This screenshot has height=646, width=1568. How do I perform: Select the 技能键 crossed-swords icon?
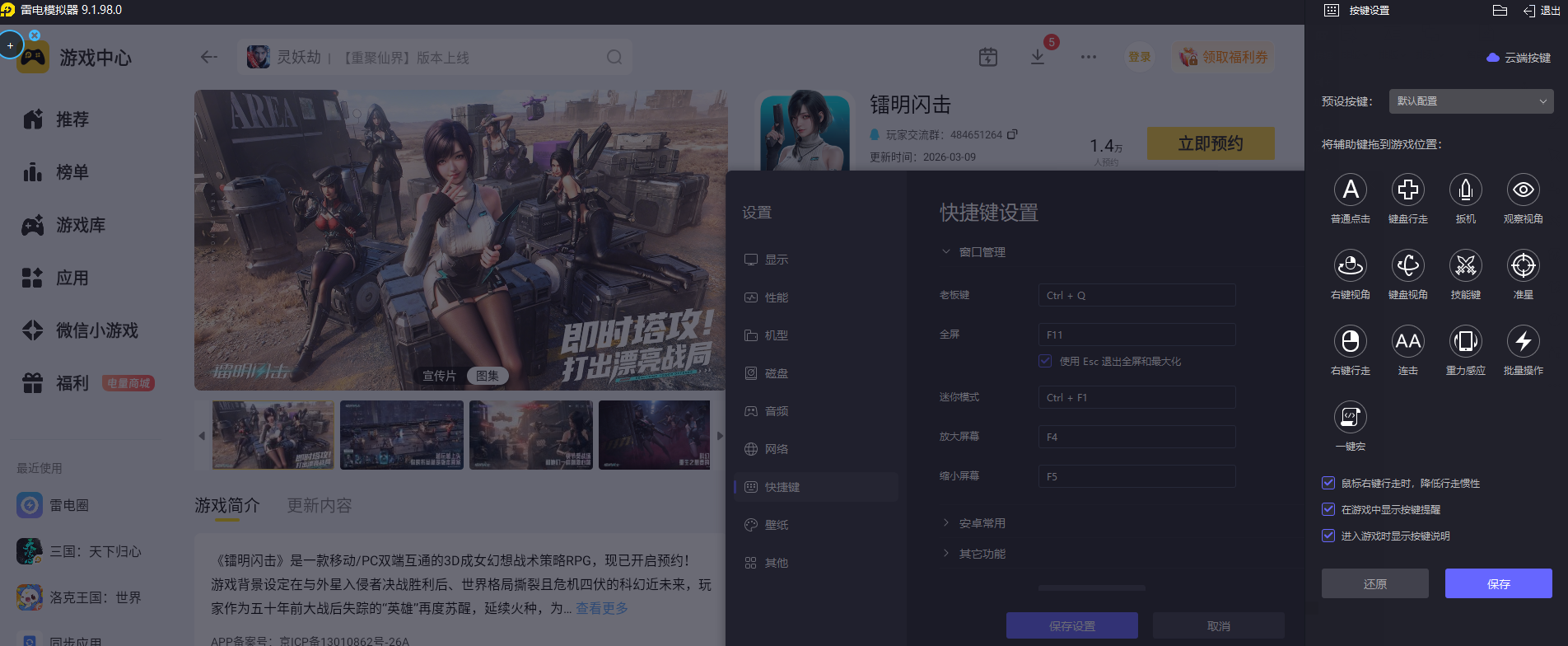(1465, 266)
